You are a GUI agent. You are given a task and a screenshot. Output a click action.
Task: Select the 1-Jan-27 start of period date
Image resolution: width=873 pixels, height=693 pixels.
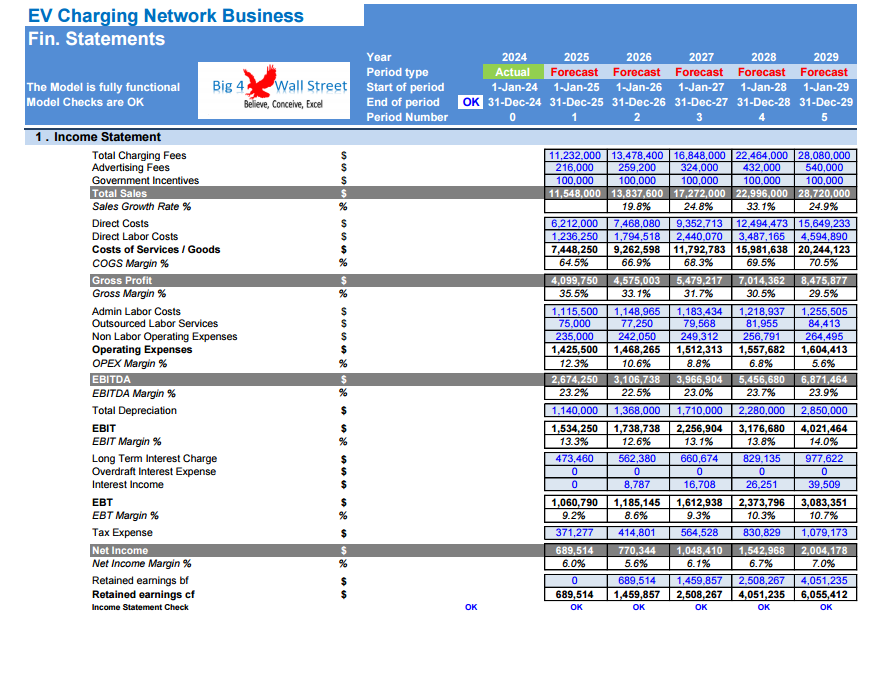[701, 87]
